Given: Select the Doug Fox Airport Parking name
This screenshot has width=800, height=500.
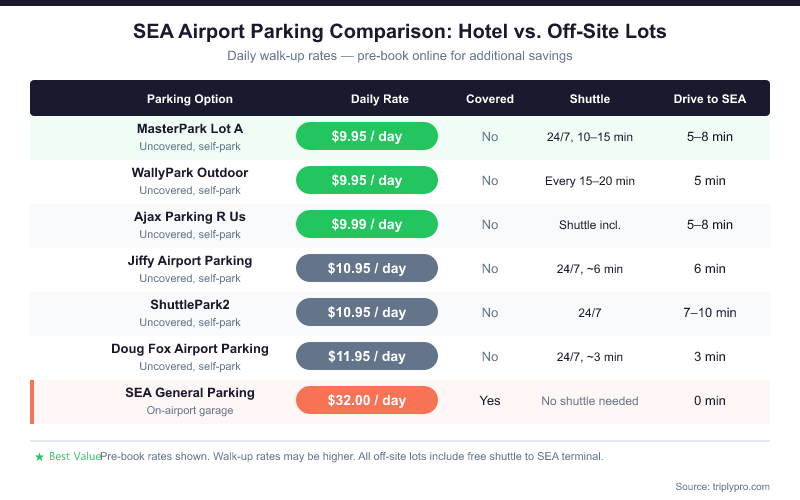Looking at the screenshot, I should pyautogui.click(x=190, y=349).
